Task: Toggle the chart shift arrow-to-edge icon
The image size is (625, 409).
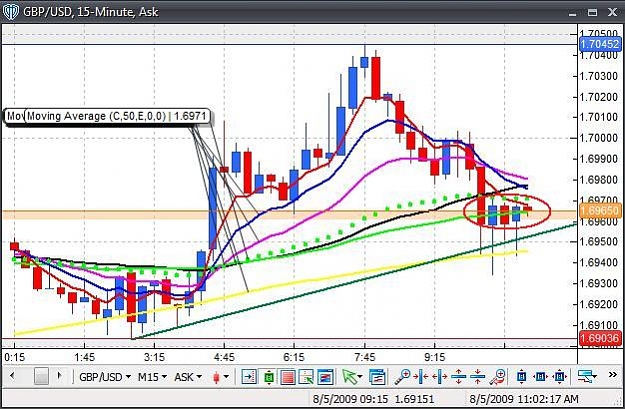Action: (249, 377)
